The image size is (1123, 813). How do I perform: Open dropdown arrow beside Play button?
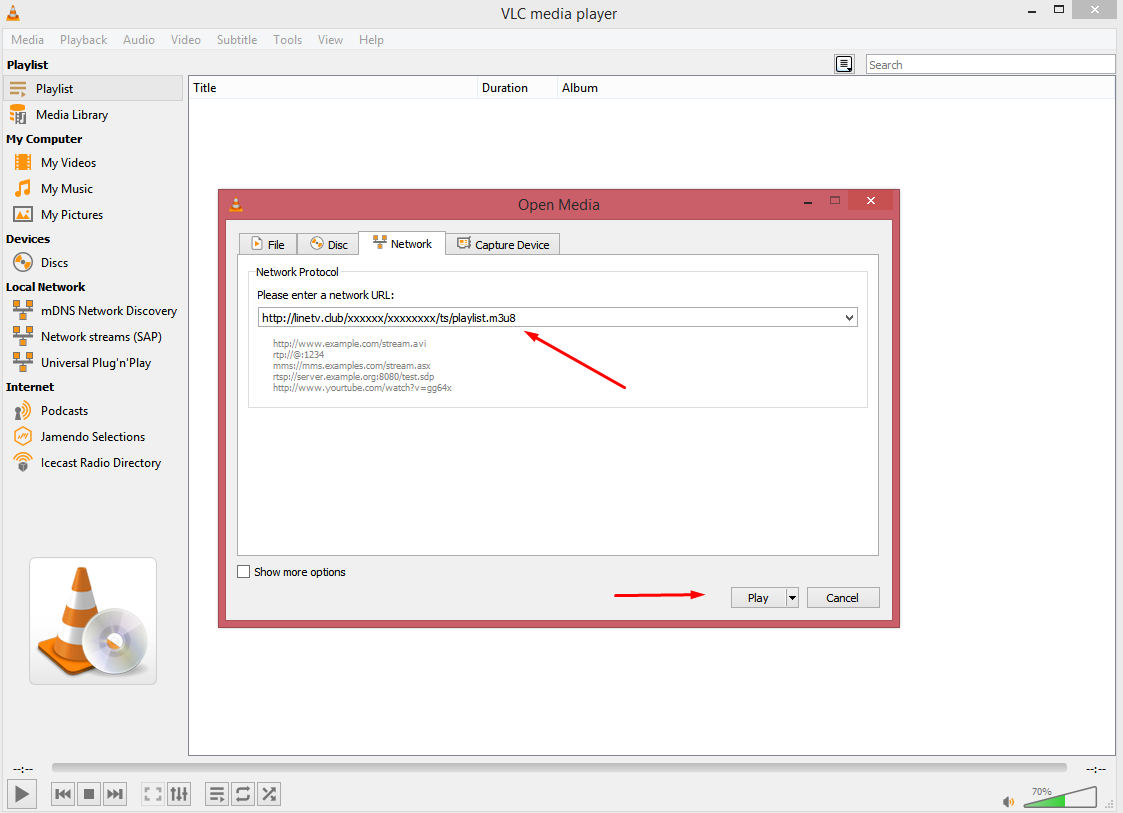coord(792,597)
